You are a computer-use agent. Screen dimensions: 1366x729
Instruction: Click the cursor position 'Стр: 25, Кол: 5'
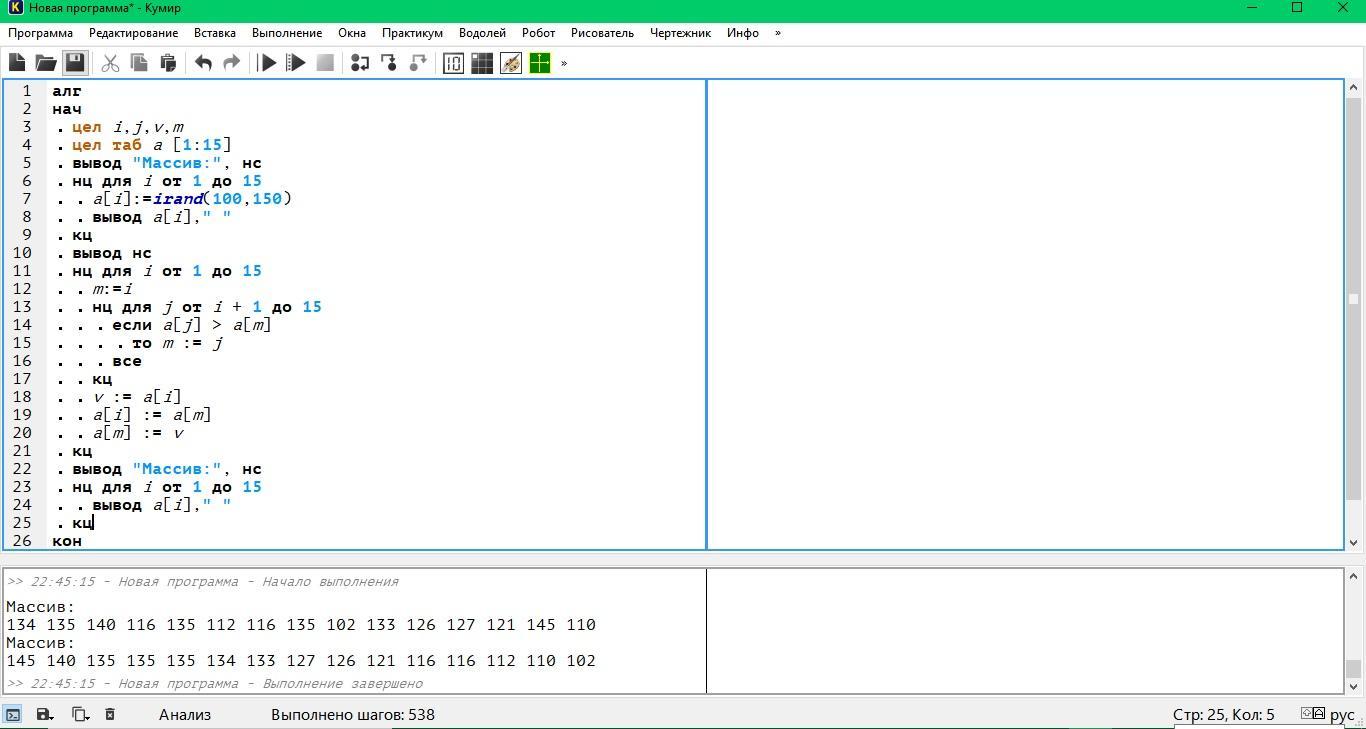[1224, 714]
